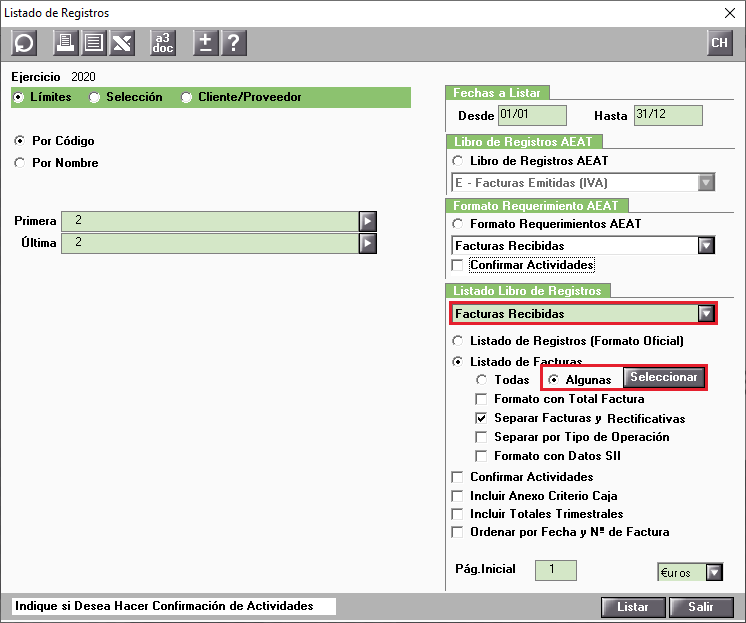Uncheck Separar Facturas y Rectificativas
Screen dimensions: 746x623
(481, 418)
